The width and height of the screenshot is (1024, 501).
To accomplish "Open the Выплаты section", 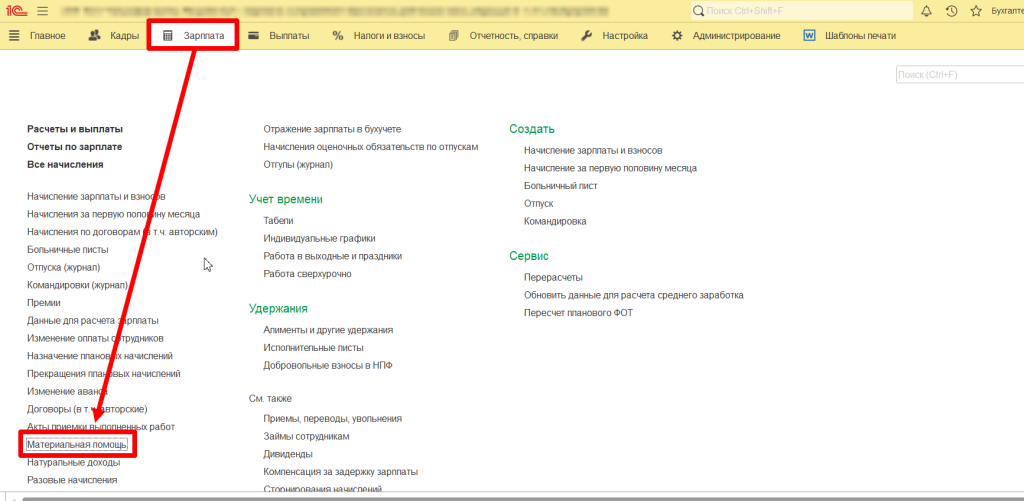I will point(278,36).
